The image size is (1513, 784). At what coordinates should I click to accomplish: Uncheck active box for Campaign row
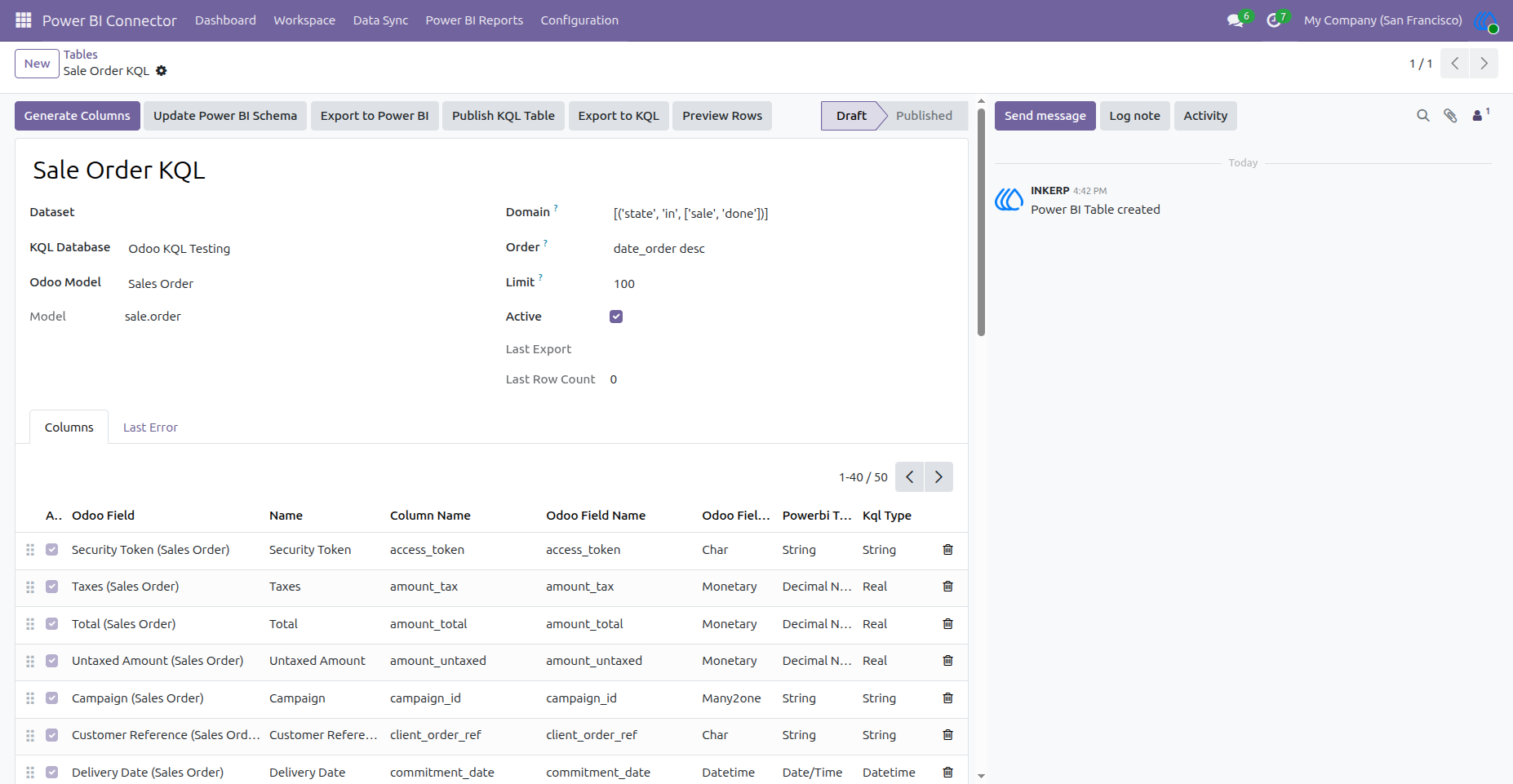tap(52, 698)
